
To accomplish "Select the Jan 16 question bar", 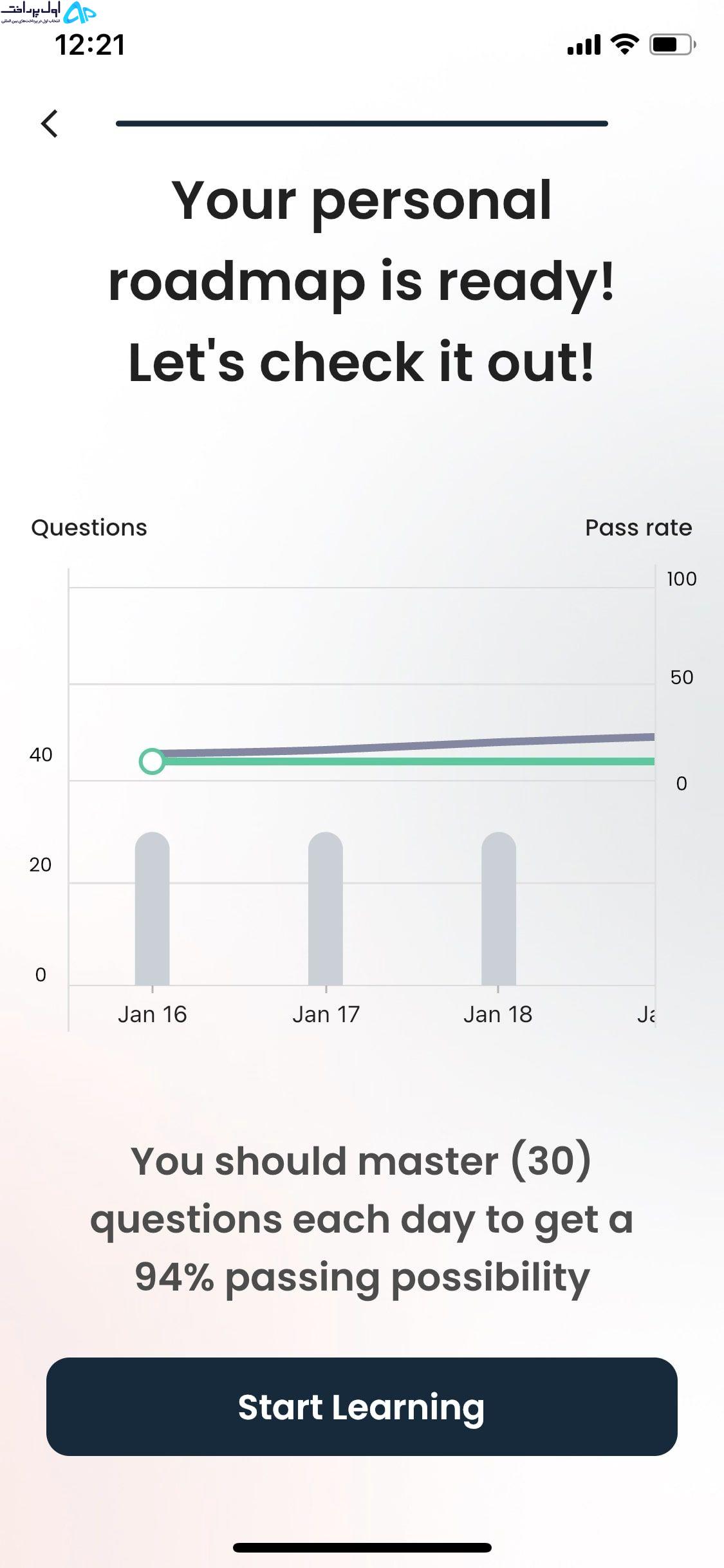I will coord(152,908).
